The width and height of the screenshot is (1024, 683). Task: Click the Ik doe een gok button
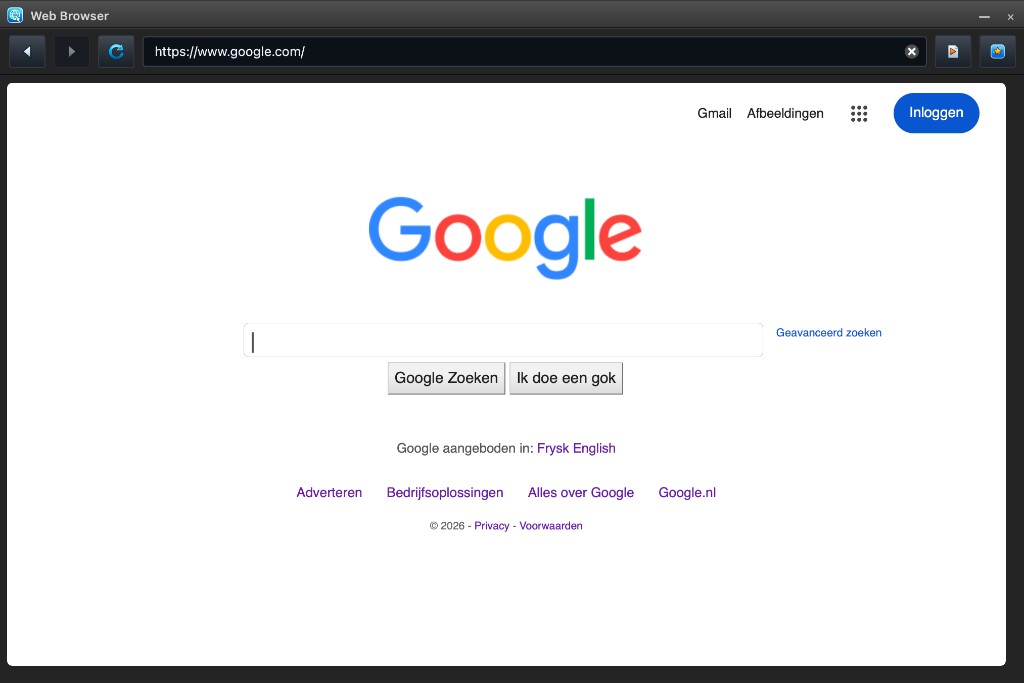566,378
